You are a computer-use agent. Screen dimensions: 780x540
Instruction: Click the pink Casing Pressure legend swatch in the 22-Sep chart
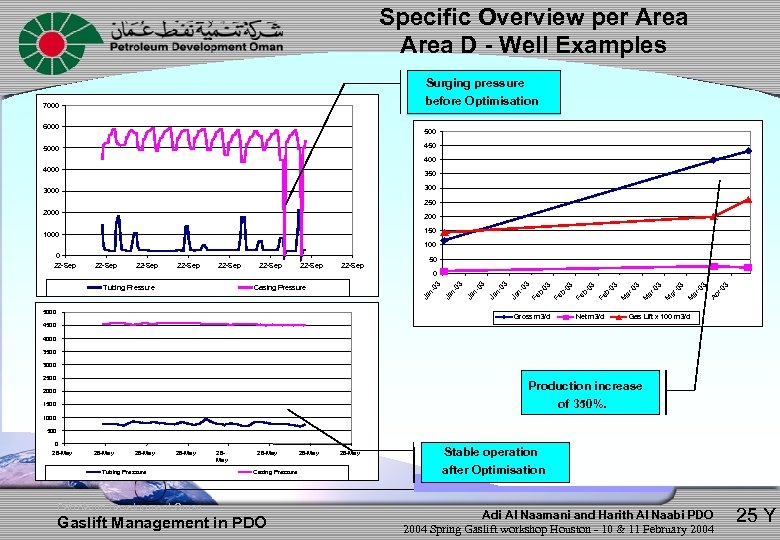tap(245, 287)
